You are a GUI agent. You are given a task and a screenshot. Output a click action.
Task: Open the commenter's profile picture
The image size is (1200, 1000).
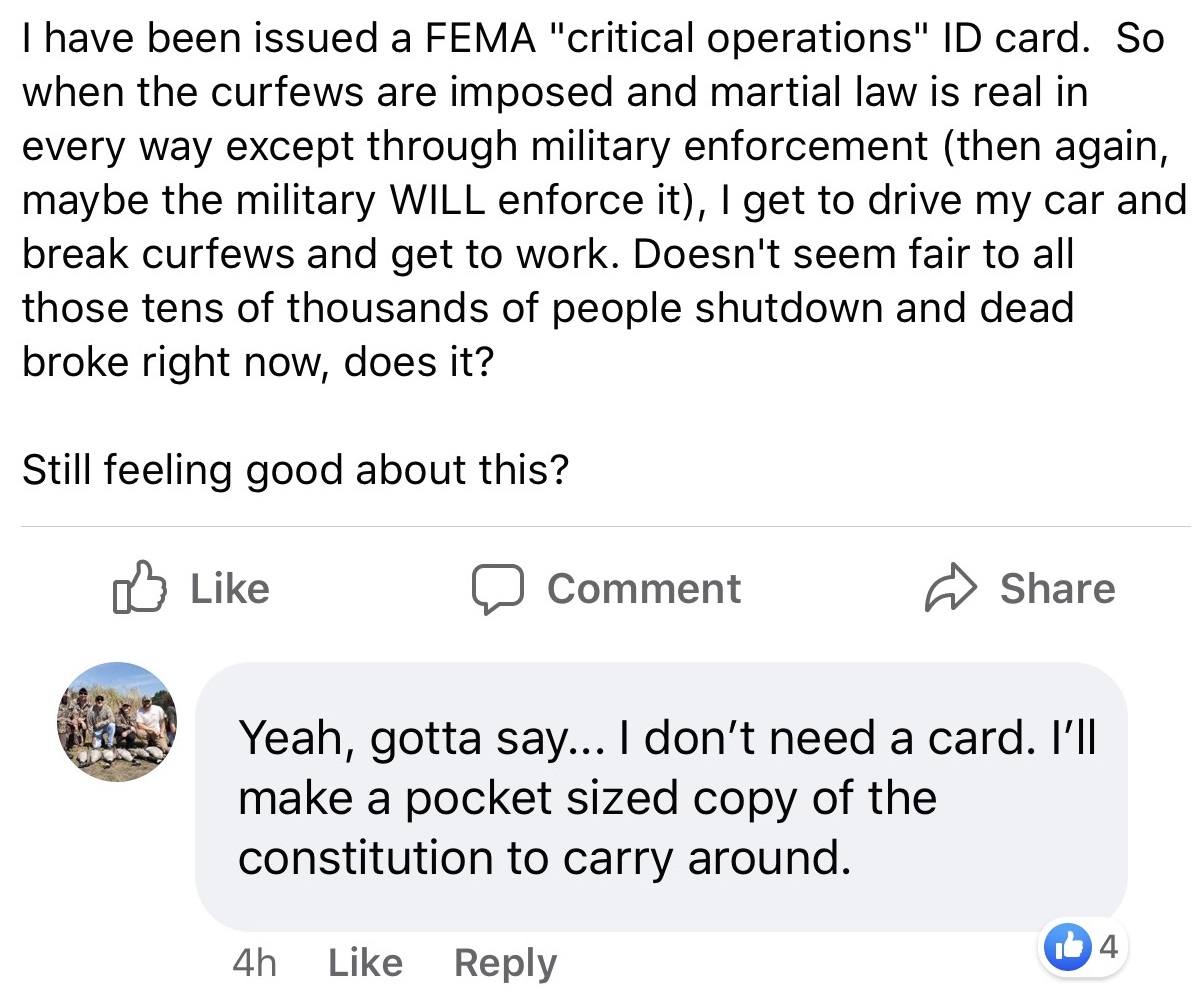point(116,722)
